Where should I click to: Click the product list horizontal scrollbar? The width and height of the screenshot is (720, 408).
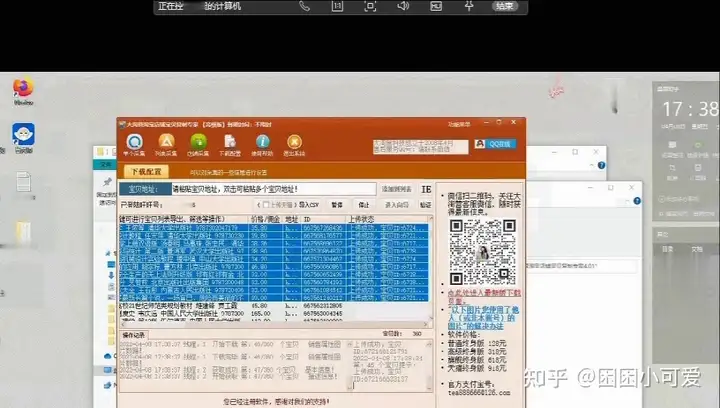point(274,324)
